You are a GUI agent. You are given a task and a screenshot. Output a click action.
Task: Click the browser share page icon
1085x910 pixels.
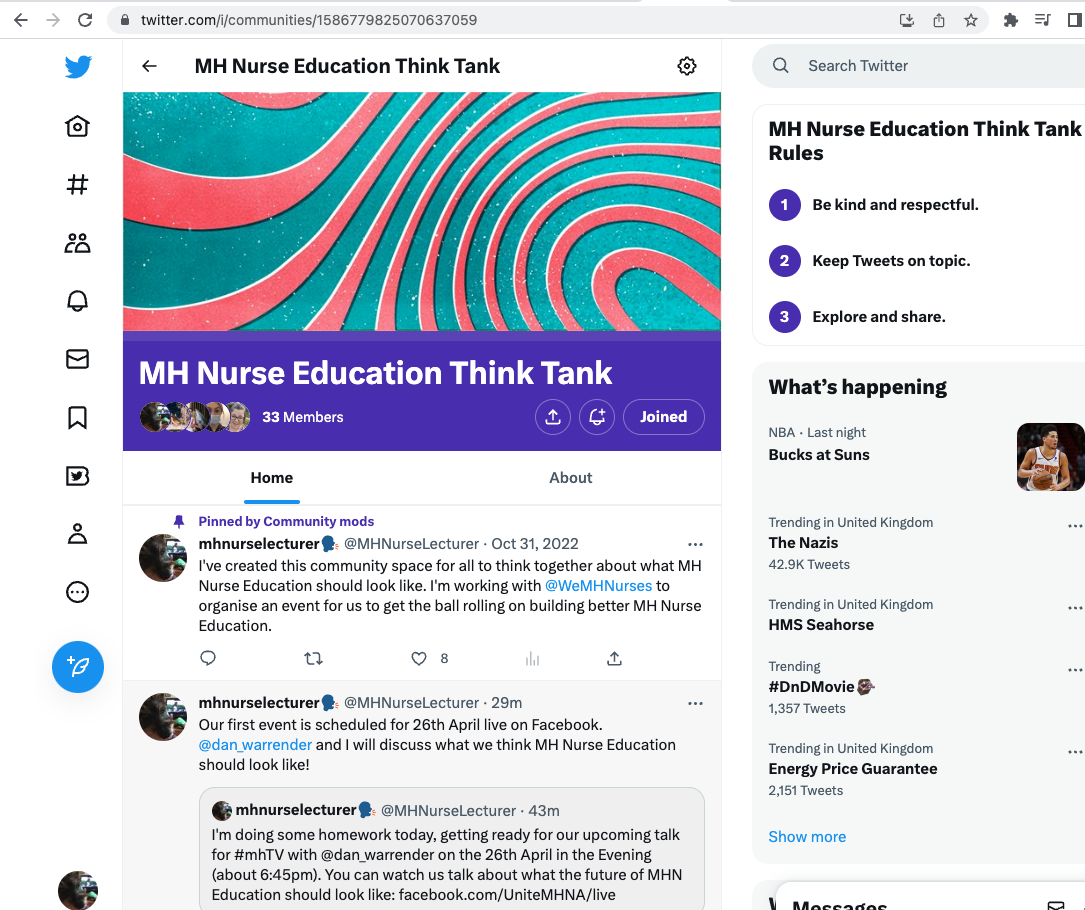pyautogui.click(x=939, y=20)
